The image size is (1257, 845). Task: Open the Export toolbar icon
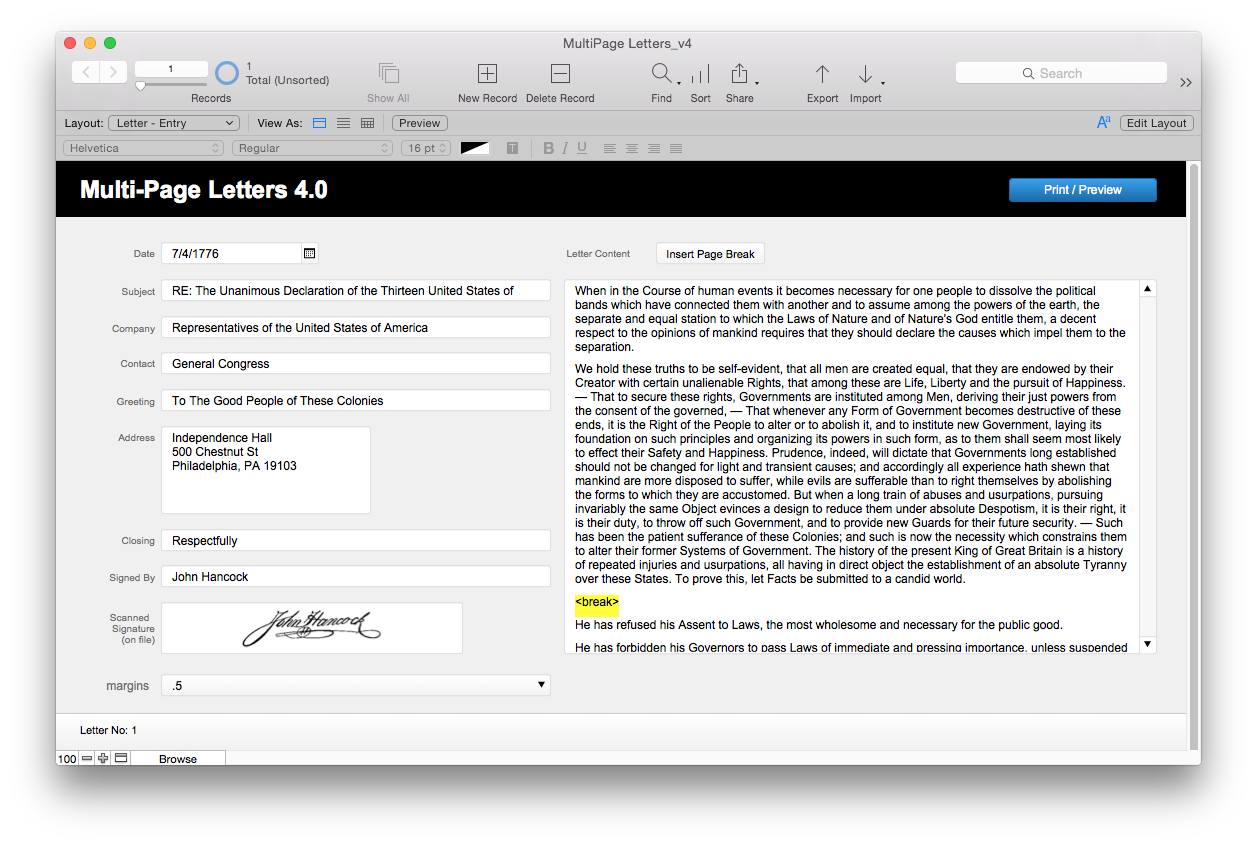pyautogui.click(x=822, y=74)
